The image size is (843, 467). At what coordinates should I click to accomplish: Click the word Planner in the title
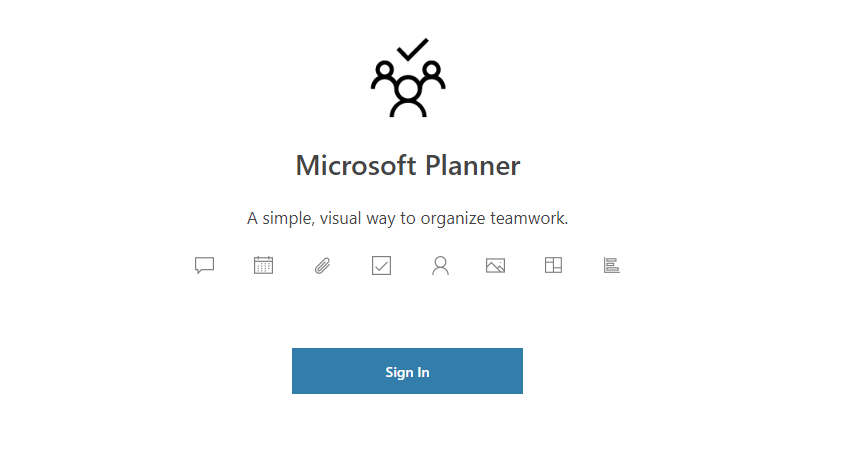pos(473,165)
